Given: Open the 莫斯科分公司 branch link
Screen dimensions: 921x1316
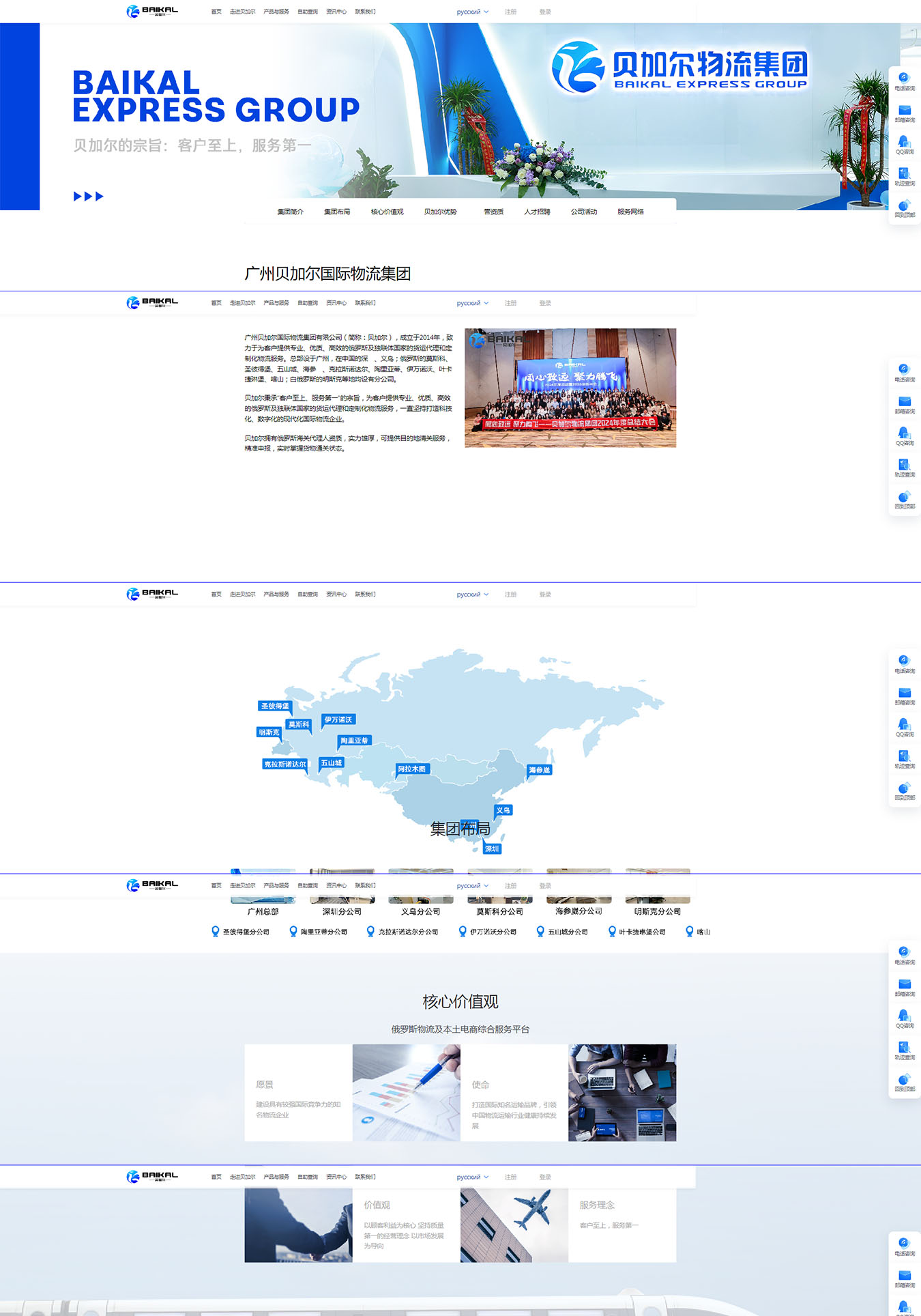Looking at the screenshot, I should (499, 911).
